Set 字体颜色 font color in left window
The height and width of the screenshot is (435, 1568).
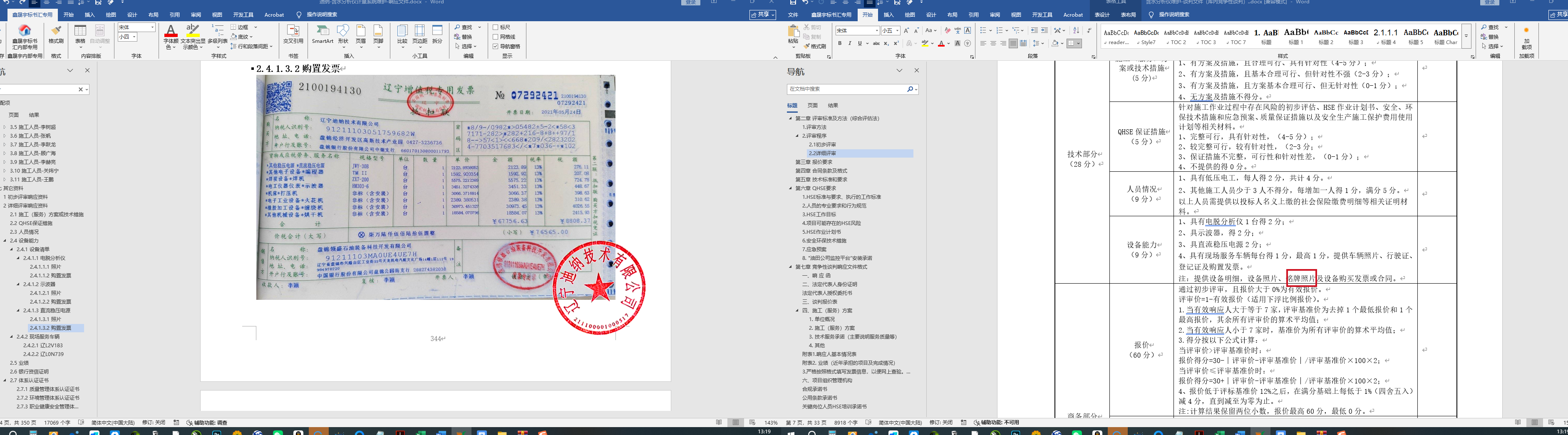(x=171, y=37)
